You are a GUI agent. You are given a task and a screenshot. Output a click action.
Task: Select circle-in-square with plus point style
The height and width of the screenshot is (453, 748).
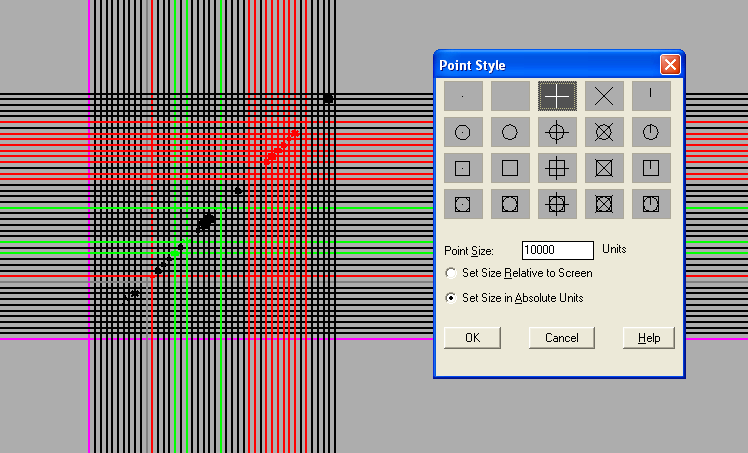(557, 204)
